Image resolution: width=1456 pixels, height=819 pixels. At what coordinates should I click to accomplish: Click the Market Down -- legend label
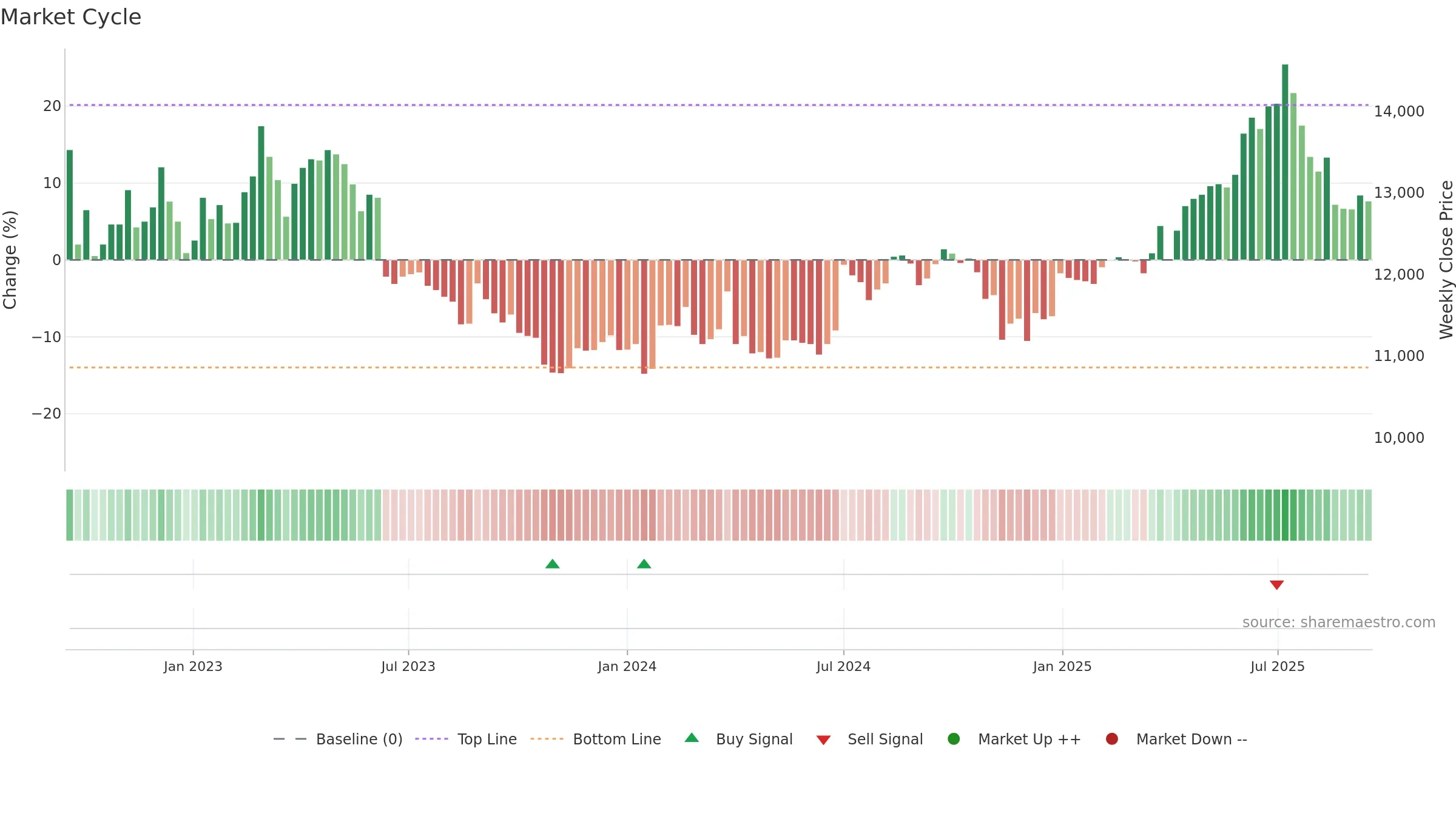coord(1191,739)
